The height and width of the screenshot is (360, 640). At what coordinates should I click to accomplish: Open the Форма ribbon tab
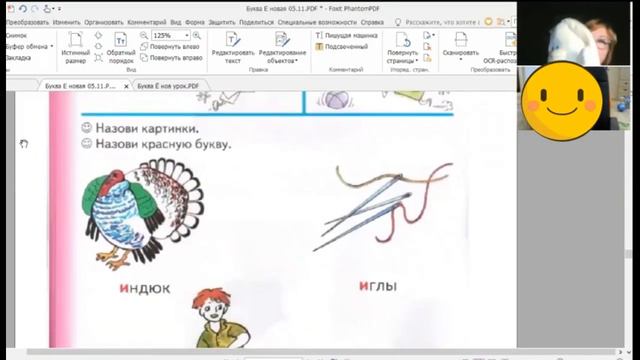click(195, 22)
